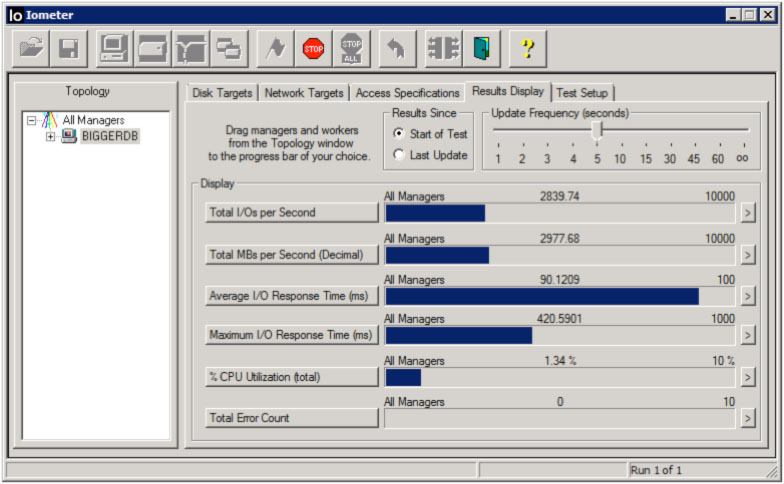Viewport: 784px width, 484px height.
Task: Click the Stop All tests icon
Action: coord(352,48)
